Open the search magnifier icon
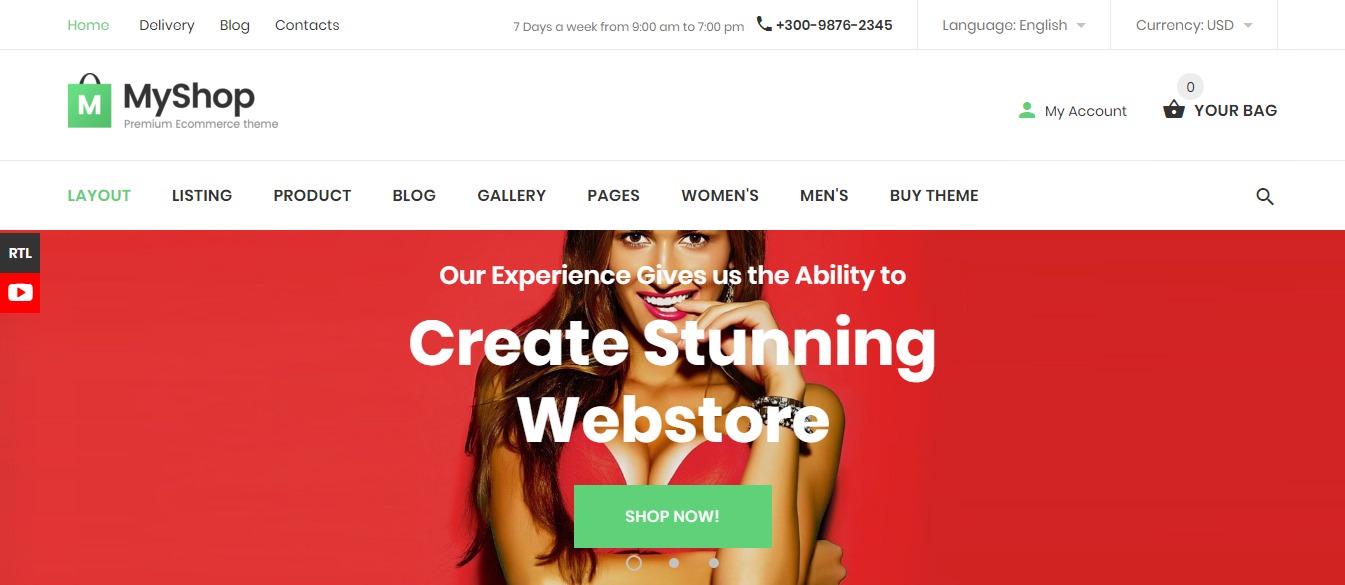The height and width of the screenshot is (585, 1345). pyautogui.click(x=1265, y=196)
